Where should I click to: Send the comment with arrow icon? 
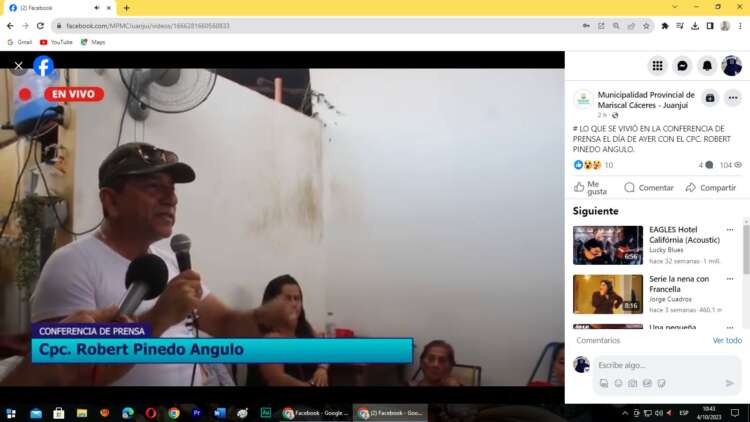[730, 383]
